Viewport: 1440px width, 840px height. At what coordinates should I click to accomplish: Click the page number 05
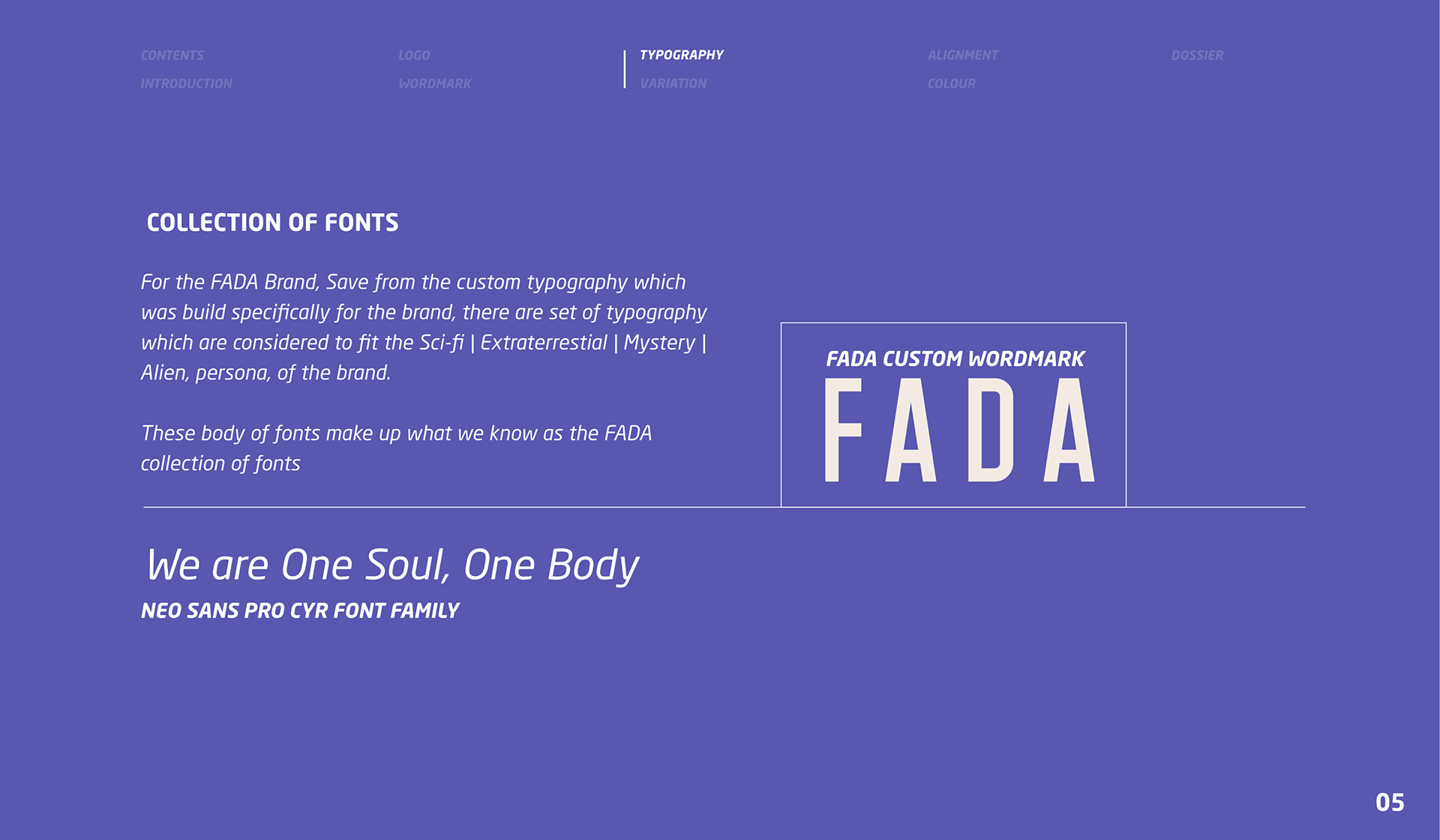point(1389,802)
